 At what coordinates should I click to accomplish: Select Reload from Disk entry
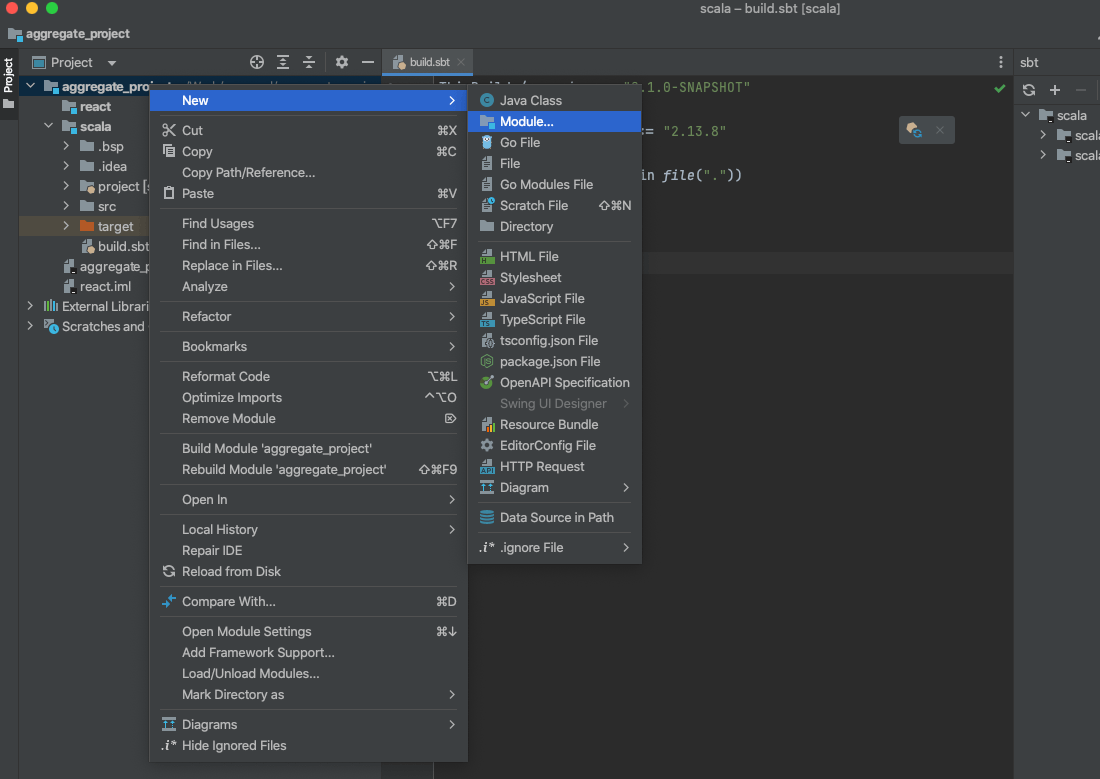309,572
